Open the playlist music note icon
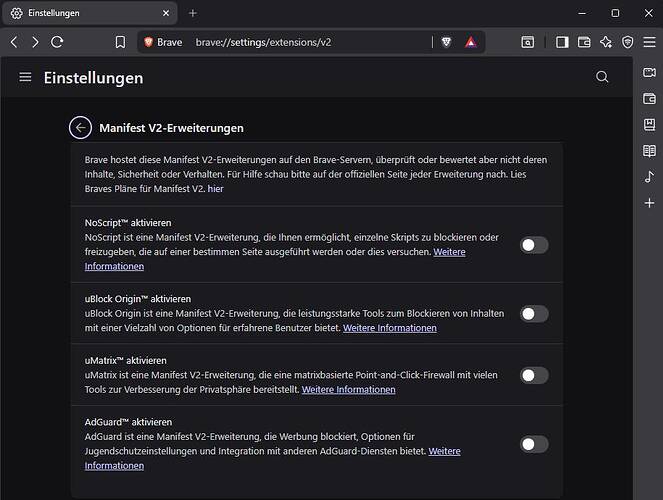Screen dimensions: 663x500 pyautogui.click(x=649, y=177)
